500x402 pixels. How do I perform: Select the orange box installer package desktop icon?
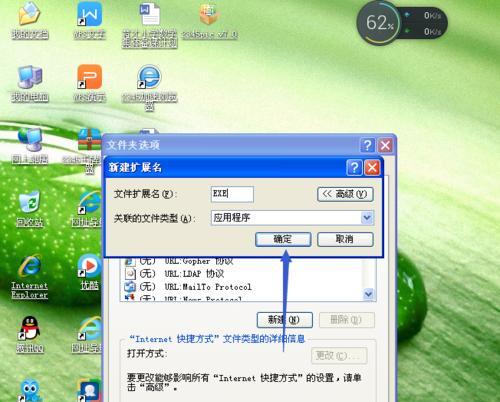pyautogui.click(x=210, y=20)
